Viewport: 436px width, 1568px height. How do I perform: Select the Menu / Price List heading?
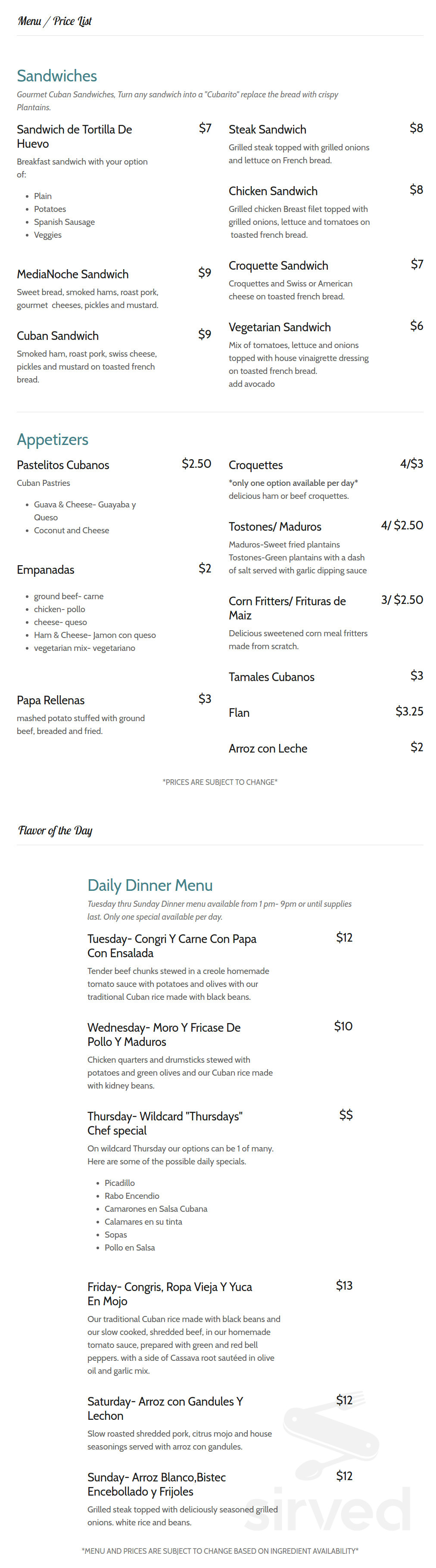click(x=55, y=21)
